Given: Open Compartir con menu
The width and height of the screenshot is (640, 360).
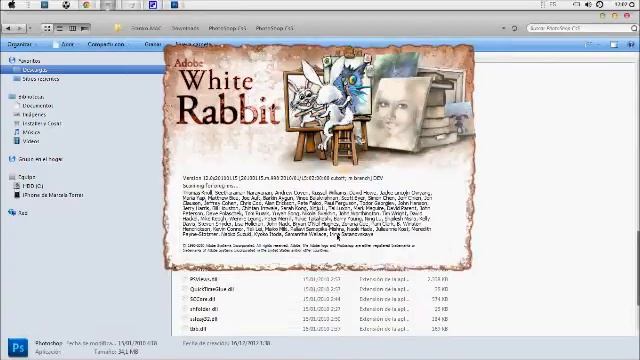Looking at the screenshot, I should point(106,44).
